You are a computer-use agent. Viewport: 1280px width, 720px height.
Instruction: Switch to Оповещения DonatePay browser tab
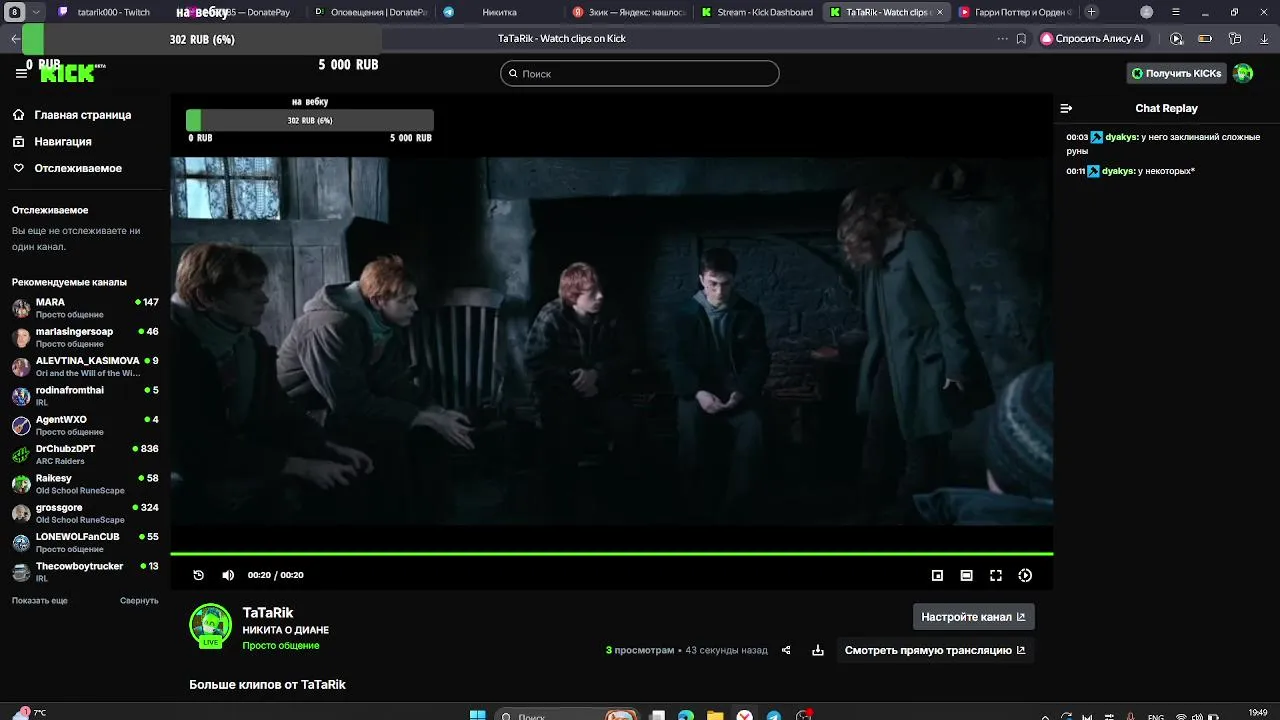(371, 12)
